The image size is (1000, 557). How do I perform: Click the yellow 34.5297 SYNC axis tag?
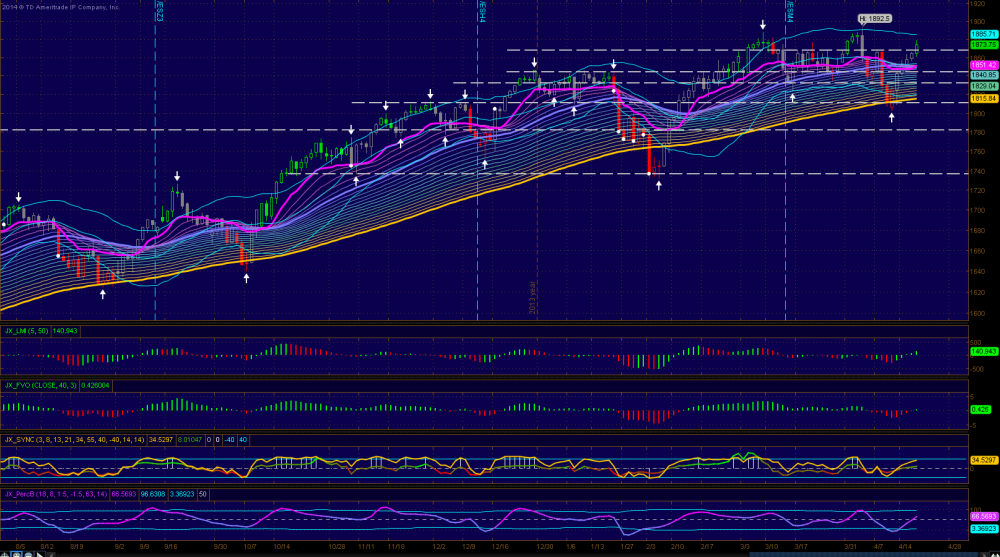(984, 460)
